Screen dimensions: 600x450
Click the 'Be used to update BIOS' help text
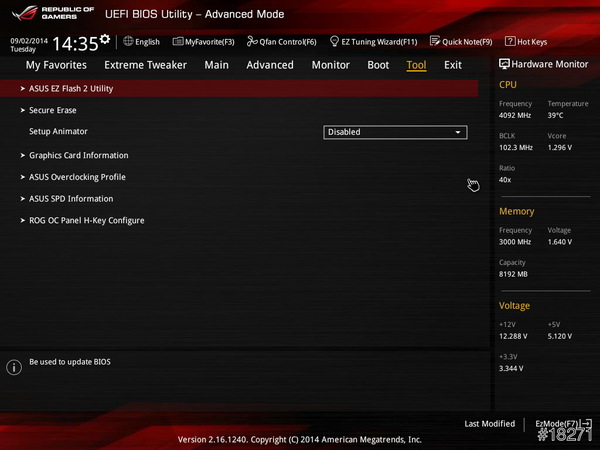[x=70, y=362]
